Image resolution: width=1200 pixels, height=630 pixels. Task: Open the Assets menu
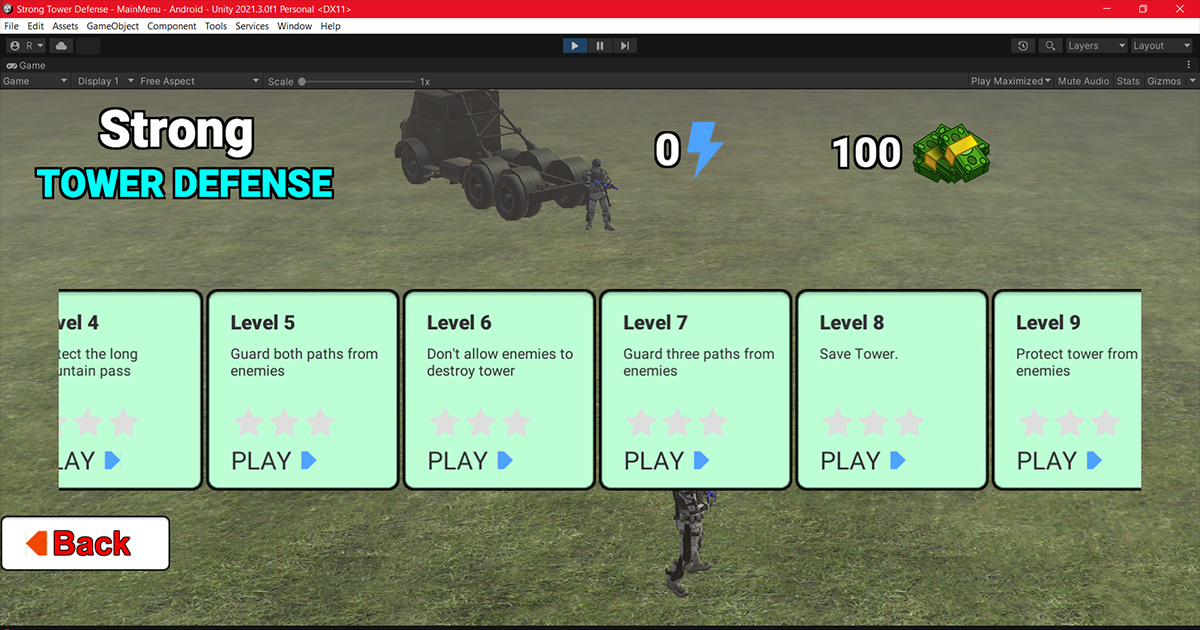click(x=65, y=26)
